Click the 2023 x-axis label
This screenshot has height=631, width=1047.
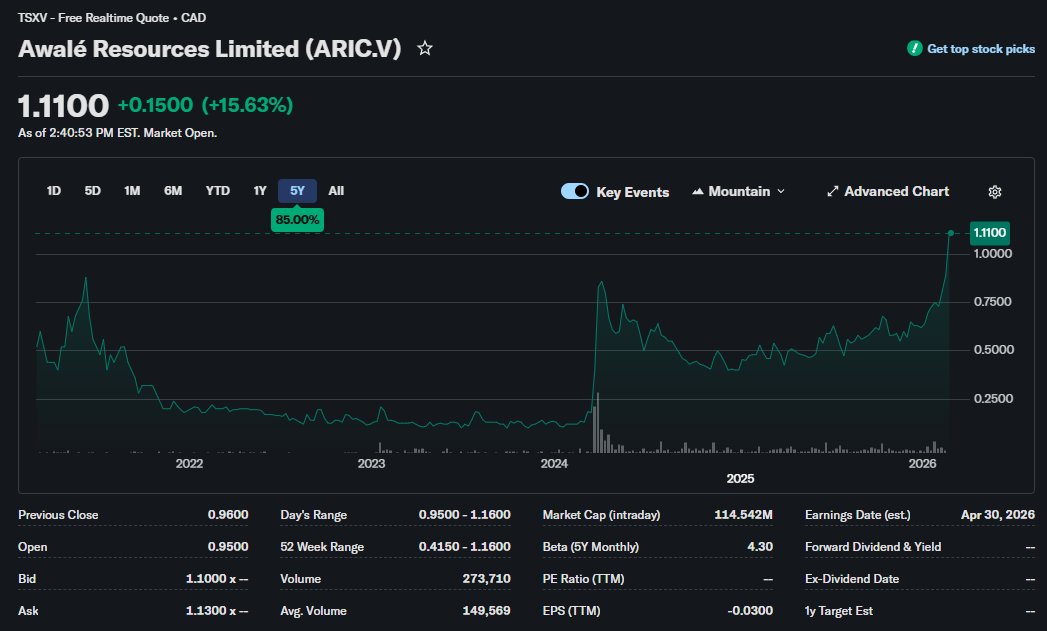[371, 463]
